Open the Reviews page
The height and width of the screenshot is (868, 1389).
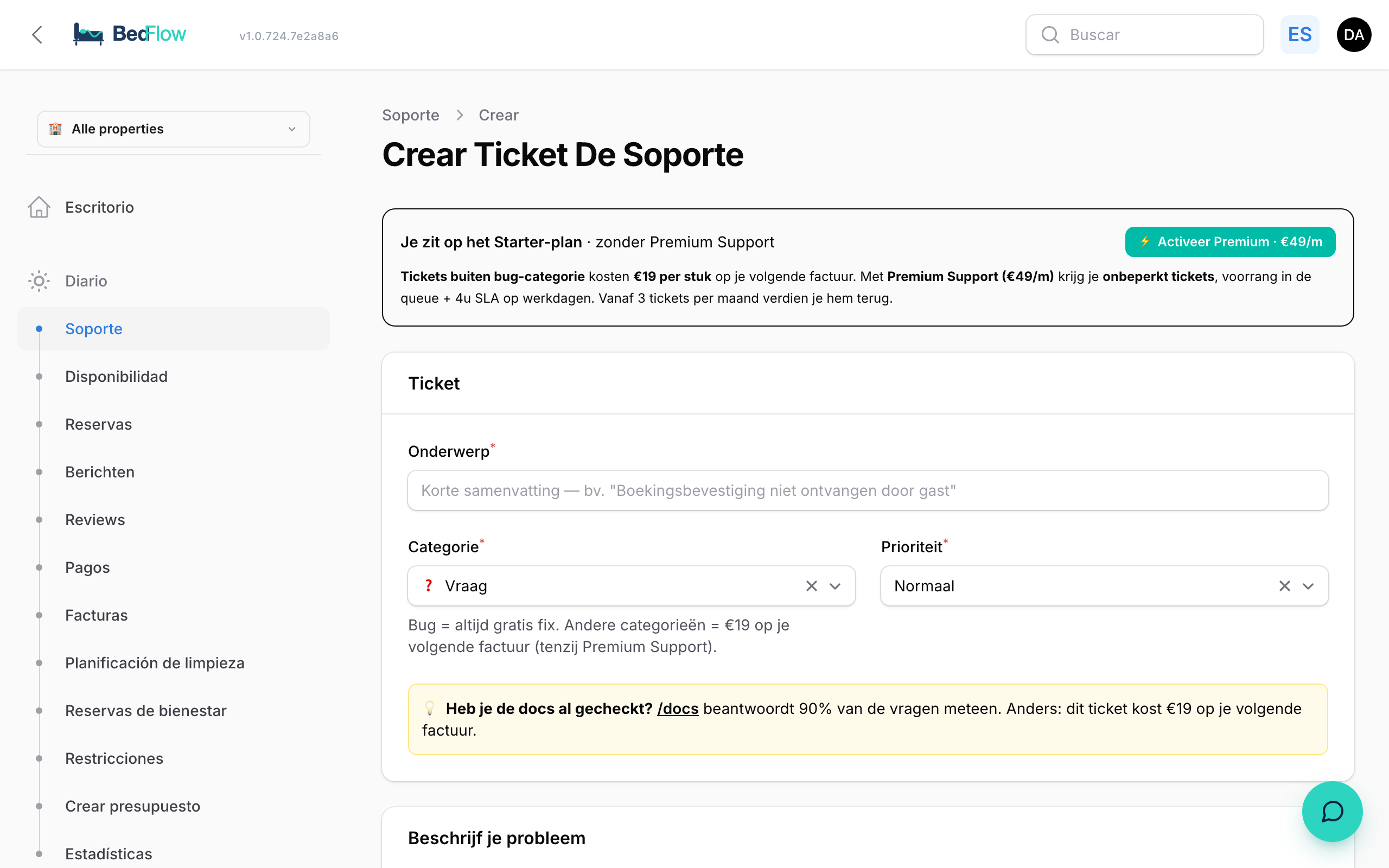click(x=95, y=520)
